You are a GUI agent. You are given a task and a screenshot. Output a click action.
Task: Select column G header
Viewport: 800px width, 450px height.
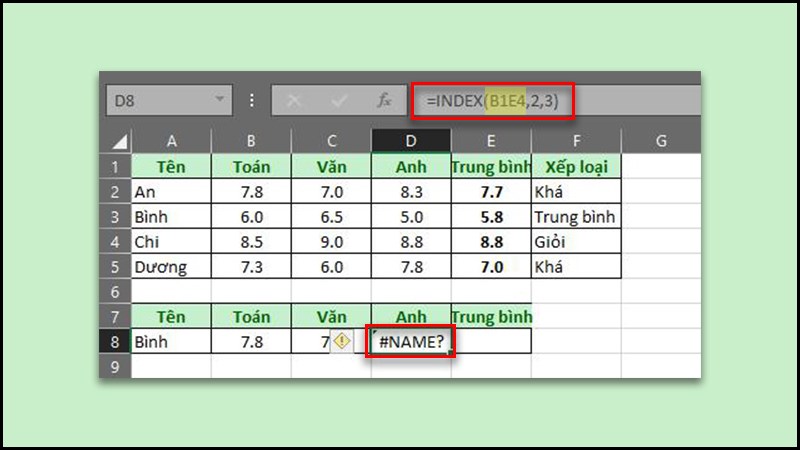coord(661,141)
